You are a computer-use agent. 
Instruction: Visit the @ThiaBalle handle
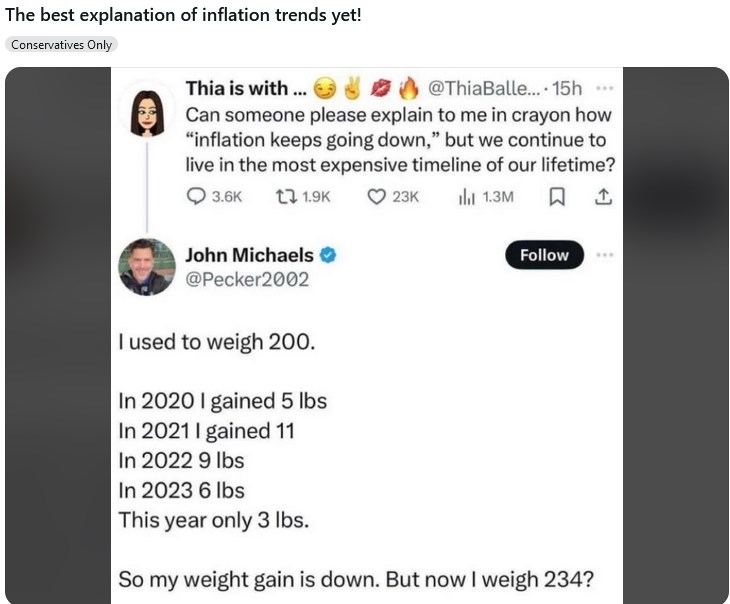(x=485, y=88)
